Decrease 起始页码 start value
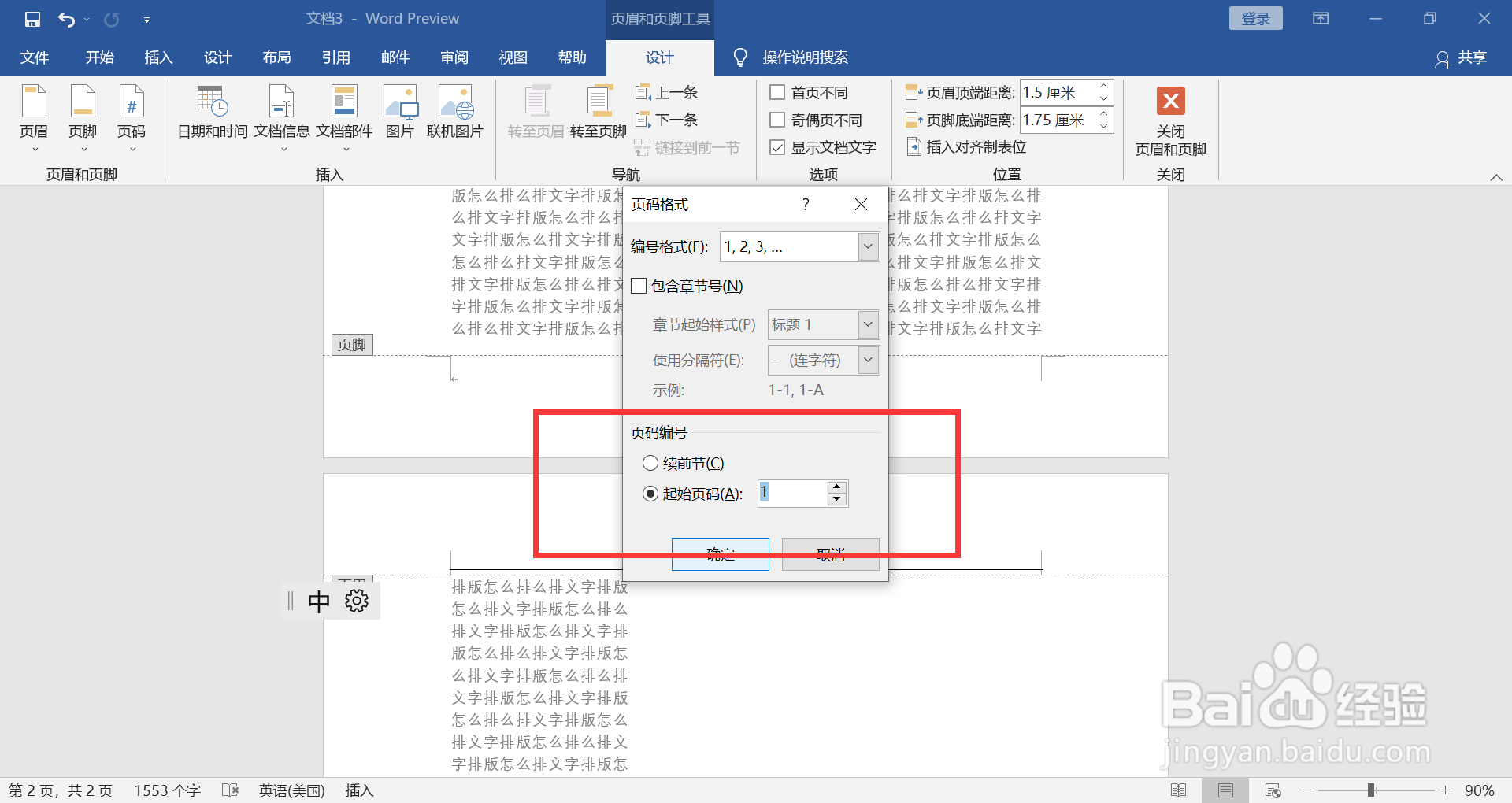This screenshot has height=803, width=1512. 837,500
